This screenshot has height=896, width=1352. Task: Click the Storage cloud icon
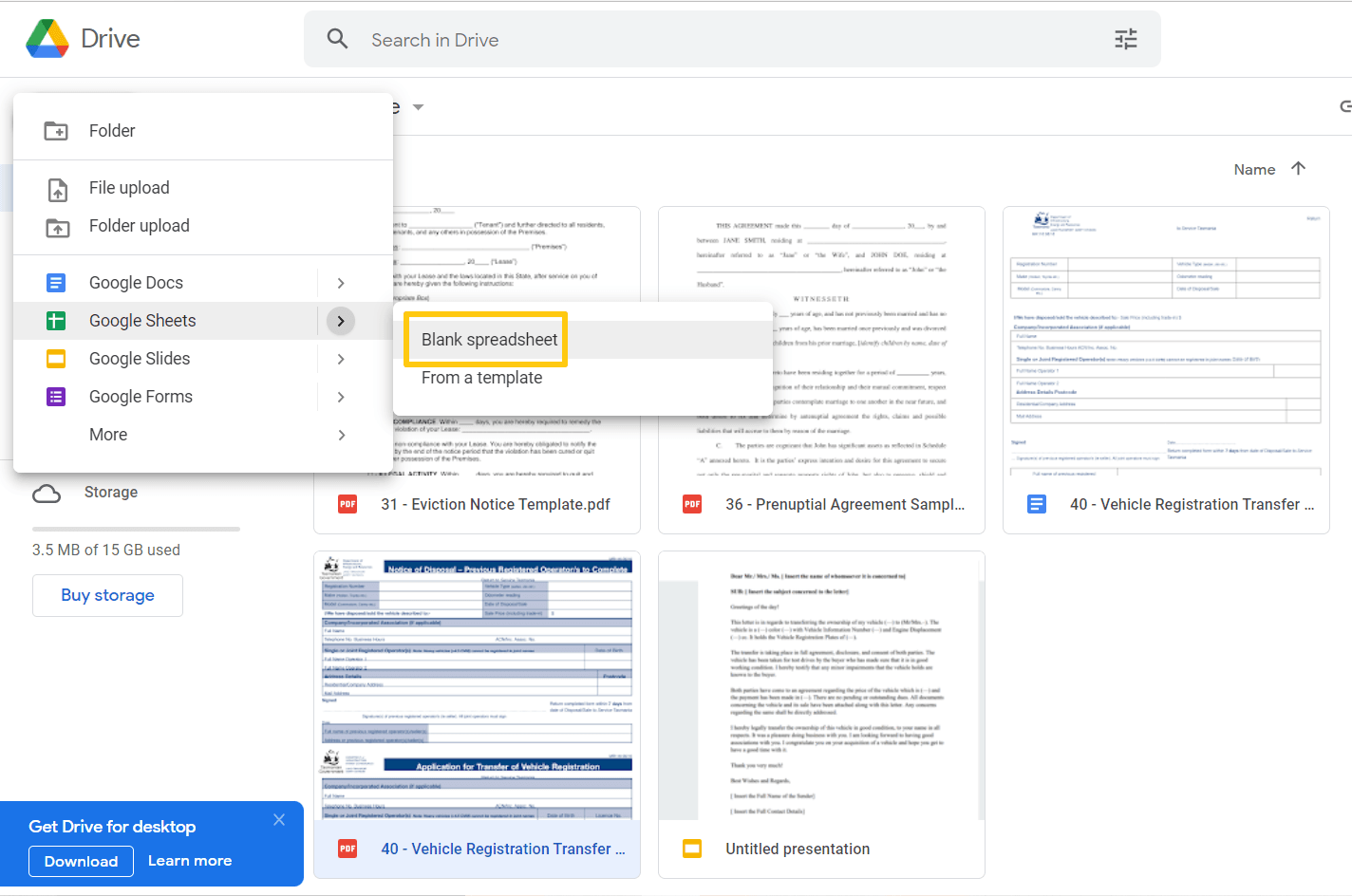point(47,494)
